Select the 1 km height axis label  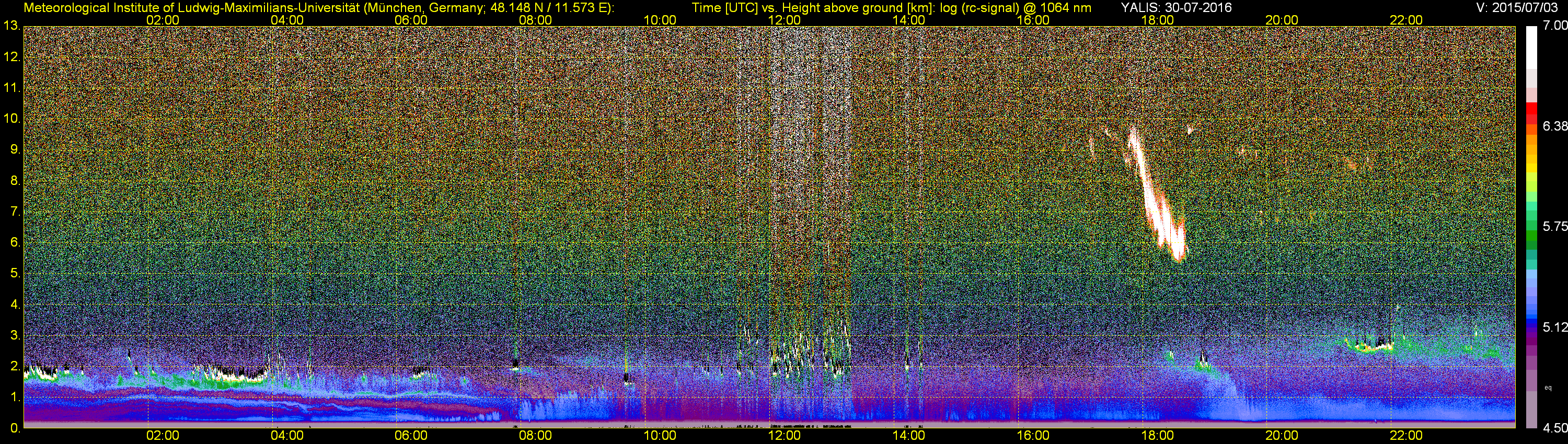coord(15,397)
